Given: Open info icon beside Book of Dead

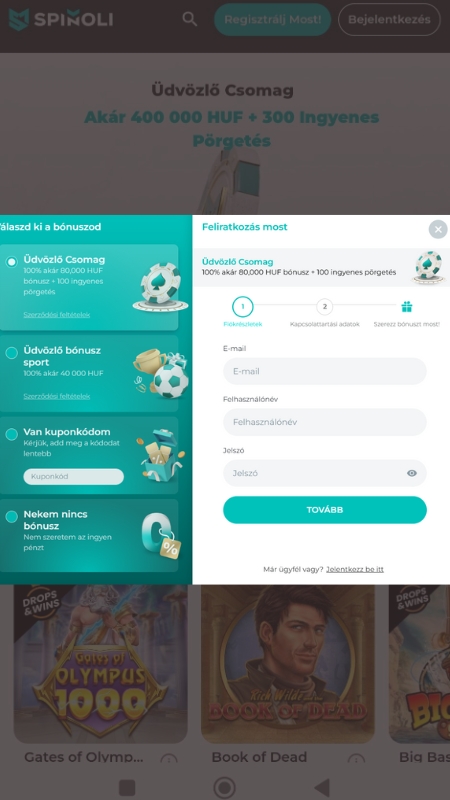Looking at the screenshot, I should 356,759.
